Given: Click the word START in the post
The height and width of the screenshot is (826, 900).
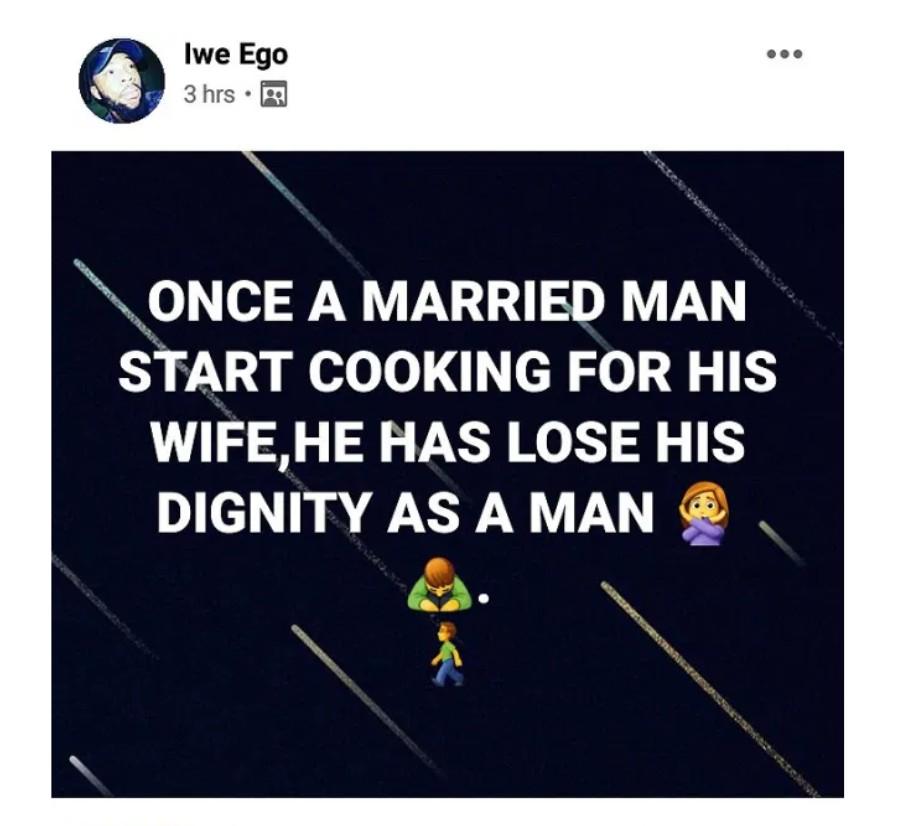Looking at the screenshot, I should coord(203,371).
